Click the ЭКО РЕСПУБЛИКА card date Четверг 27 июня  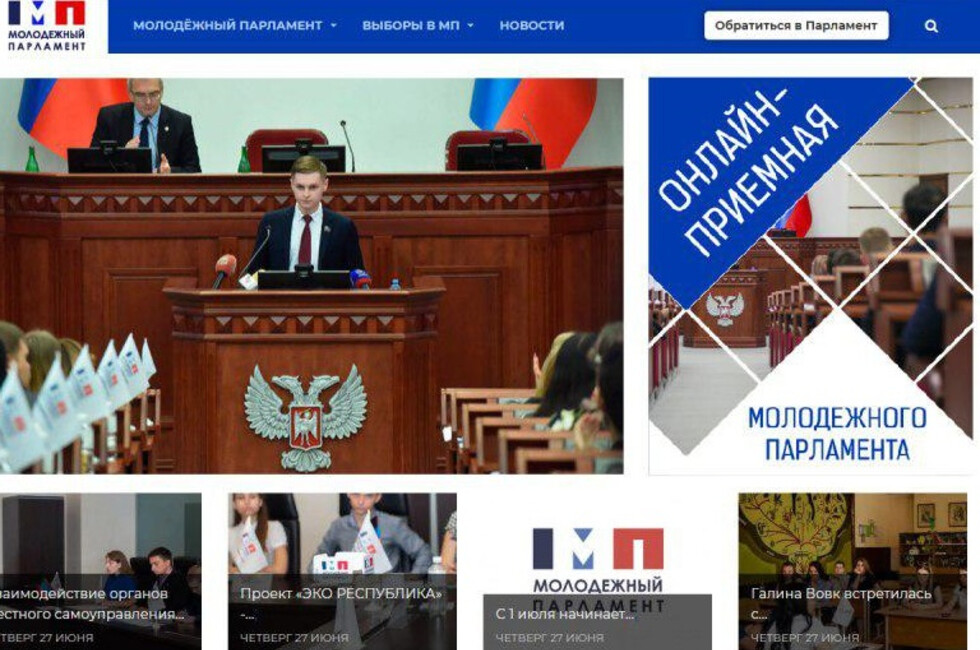pyautogui.click(x=294, y=638)
